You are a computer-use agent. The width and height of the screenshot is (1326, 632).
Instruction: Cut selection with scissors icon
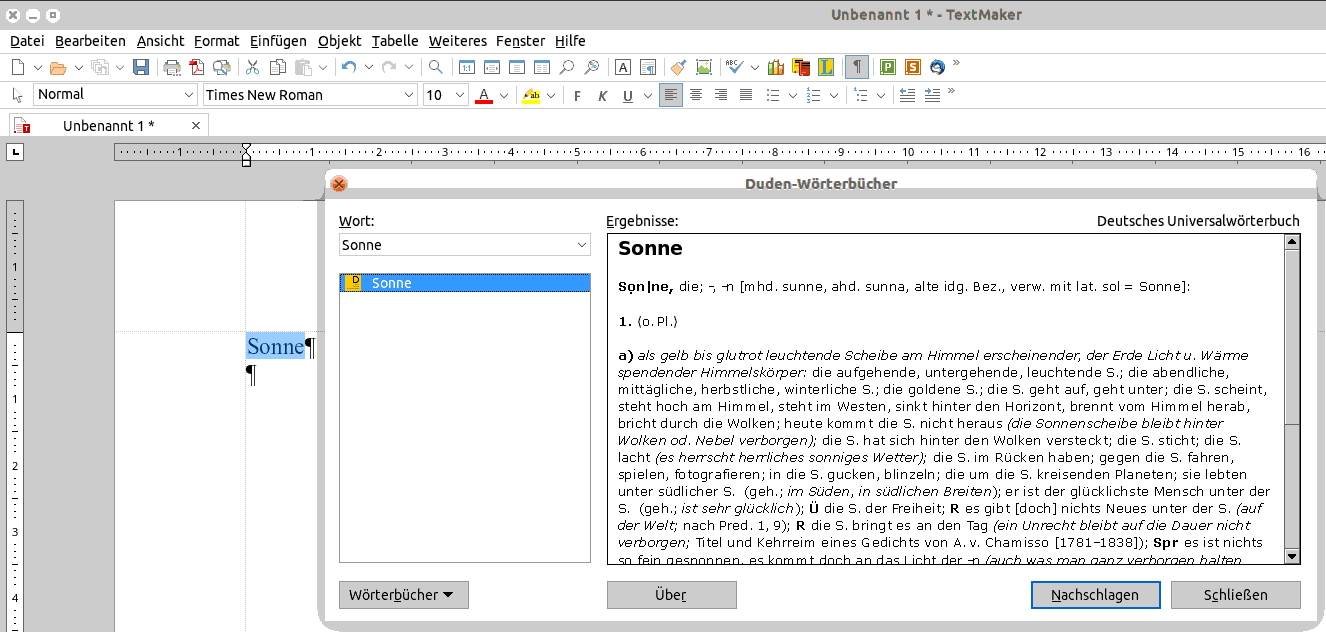[x=253, y=67]
